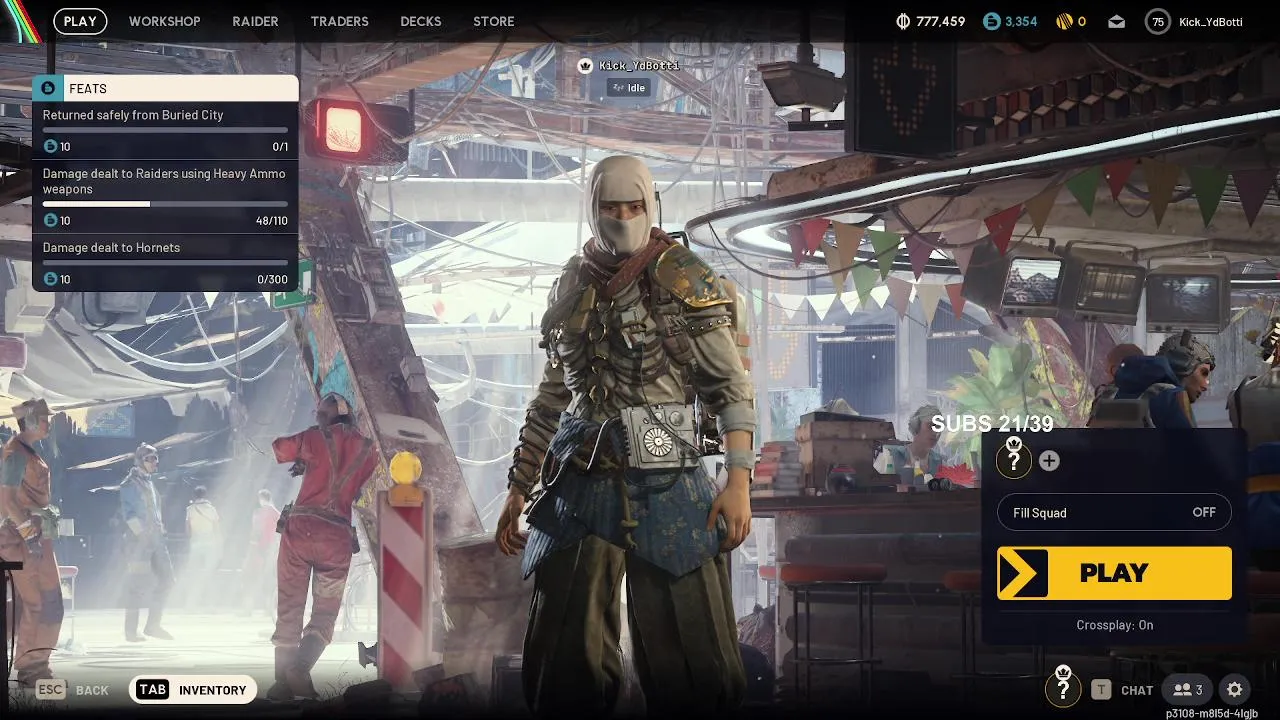Image resolution: width=1280 pixels, height=720 pixels.
Task: Click the Idle status badge
Action: [628, 88]
